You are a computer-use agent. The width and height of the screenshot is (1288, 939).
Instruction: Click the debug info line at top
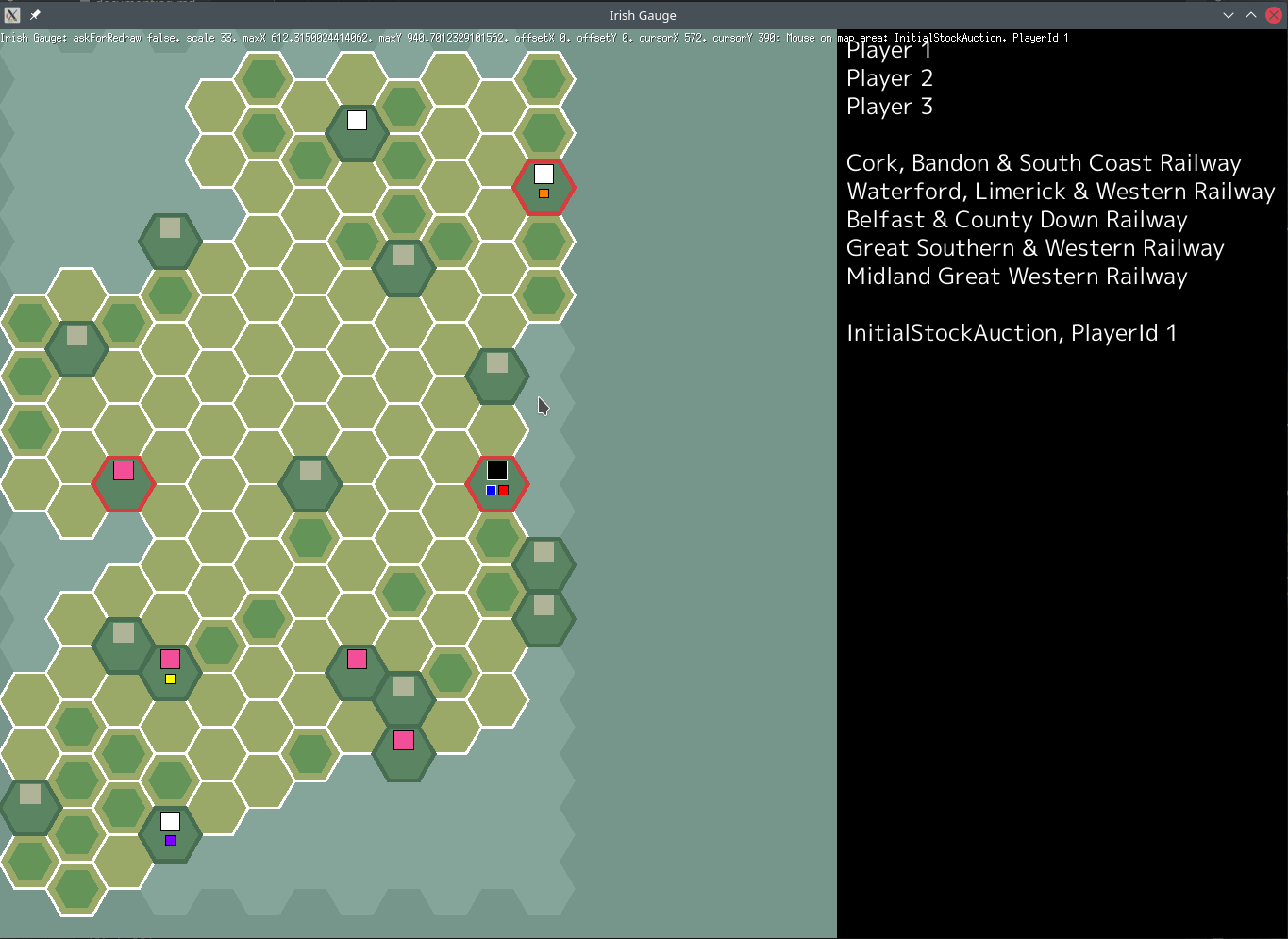pos(534,38)
